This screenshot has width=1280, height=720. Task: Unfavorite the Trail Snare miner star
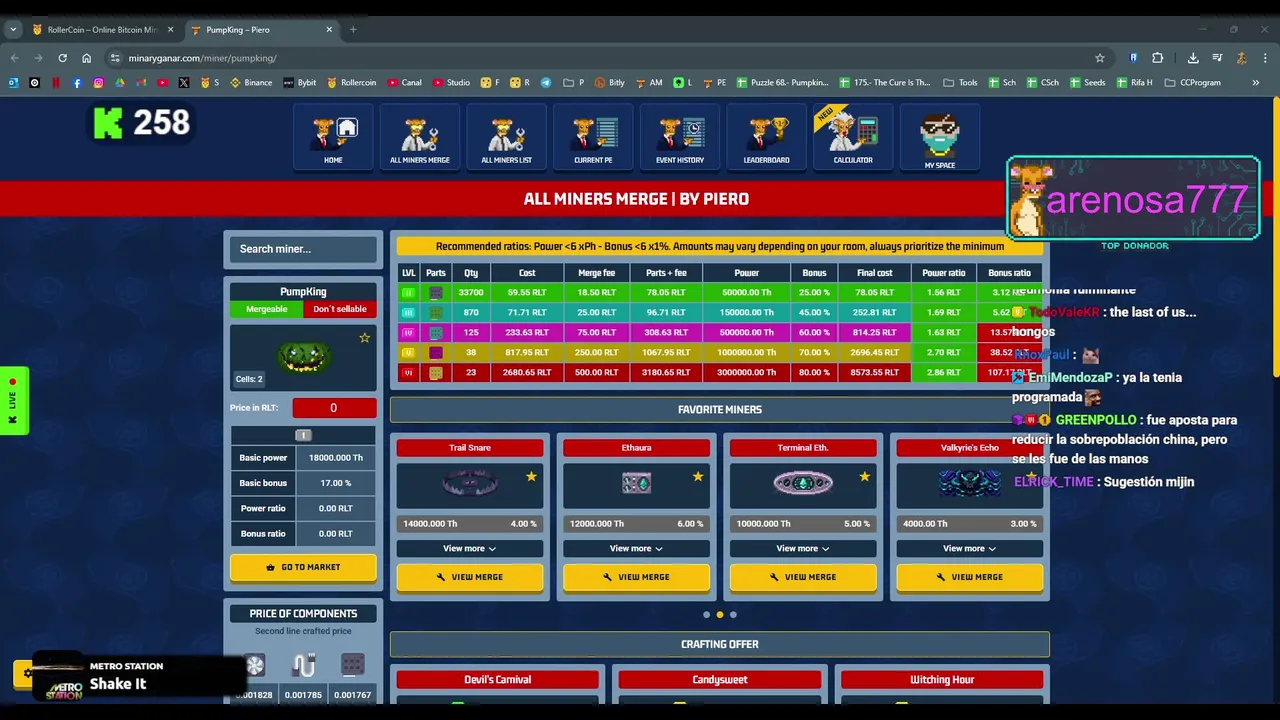531,477
